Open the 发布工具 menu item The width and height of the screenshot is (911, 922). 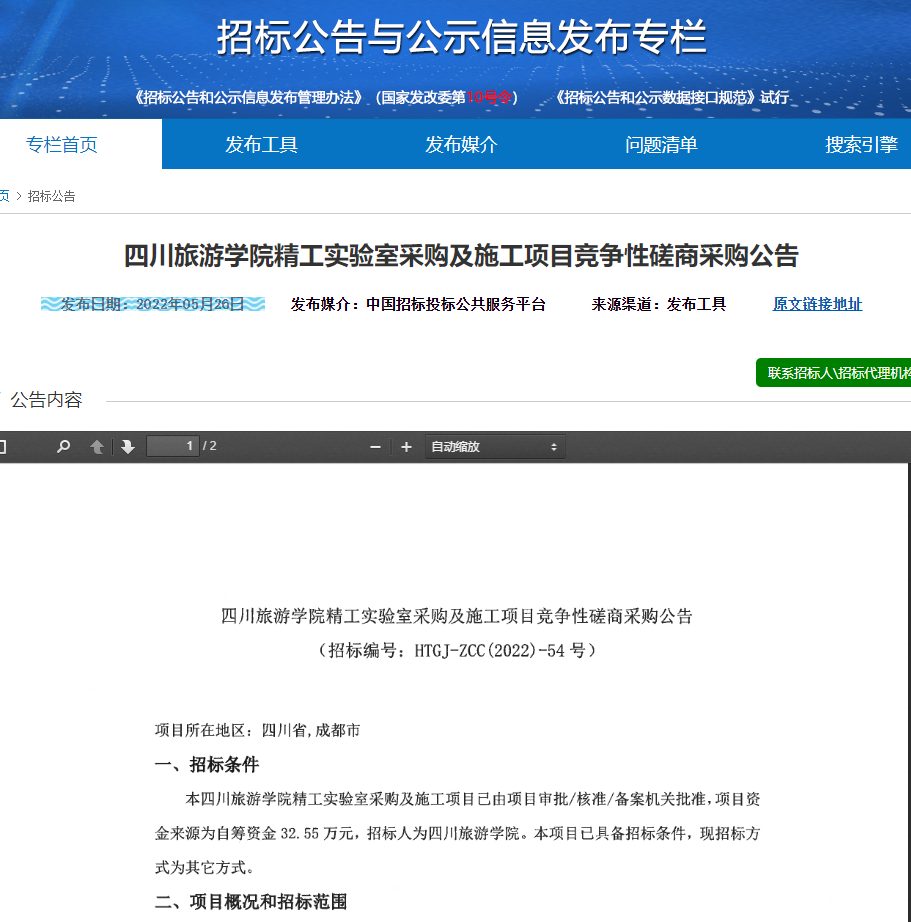pyautogui.click(x=262, y=144)
